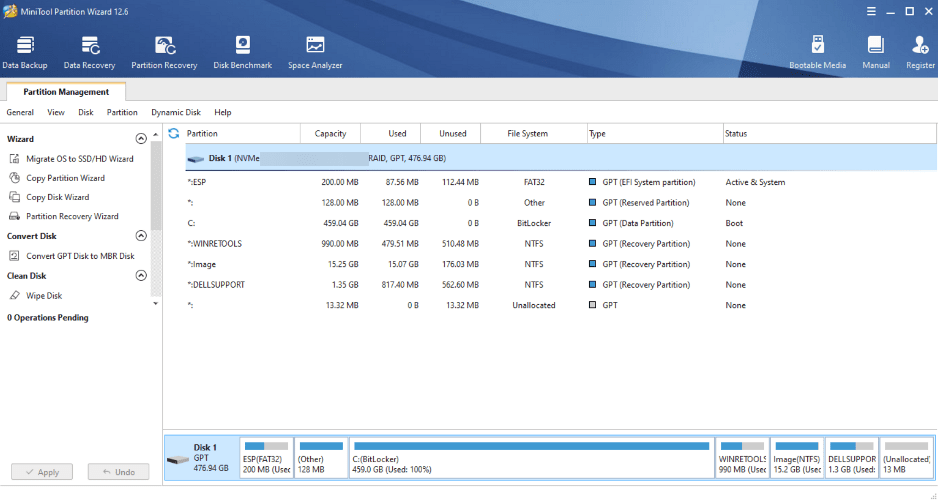Select the *:WINRETOOLS partition row
Screen dimensions: 938x500
coord(561,243)
